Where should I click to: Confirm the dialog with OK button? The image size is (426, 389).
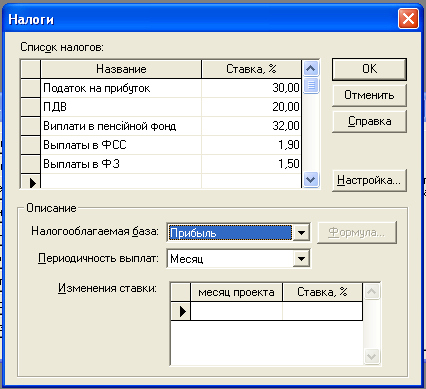[x=369, y=69]
